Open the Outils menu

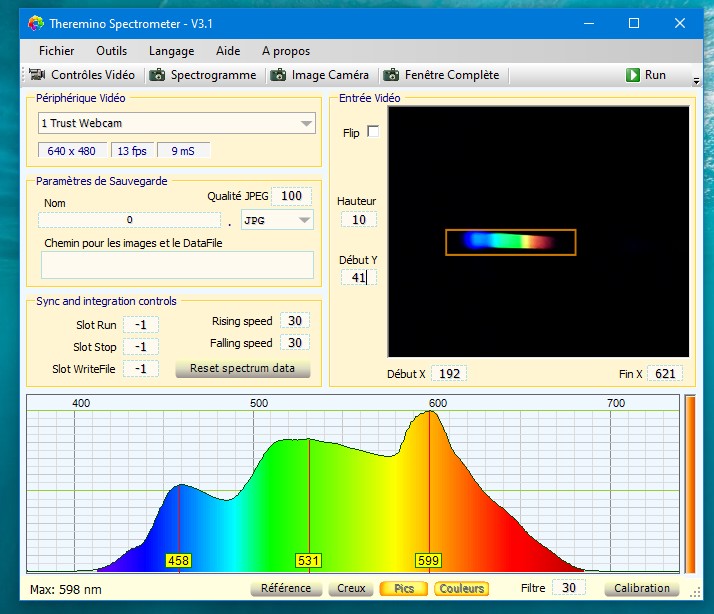(112, 51)
